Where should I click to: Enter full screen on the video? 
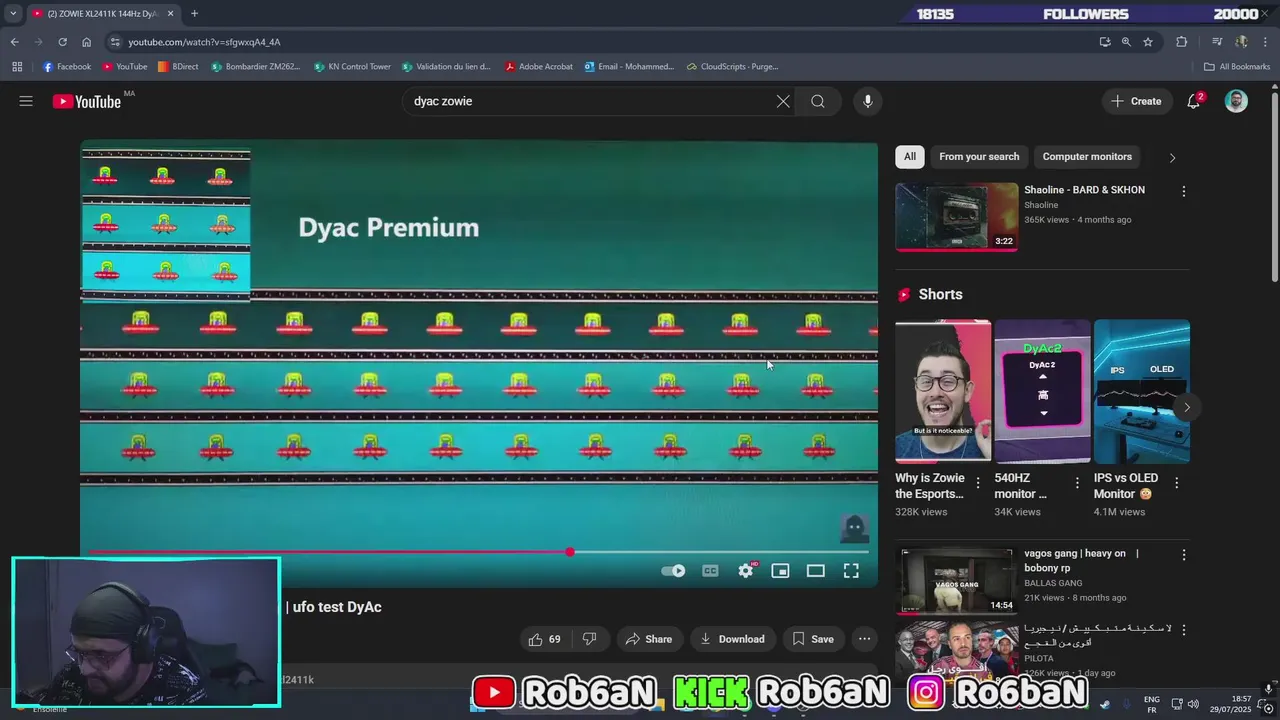[851, 570]
